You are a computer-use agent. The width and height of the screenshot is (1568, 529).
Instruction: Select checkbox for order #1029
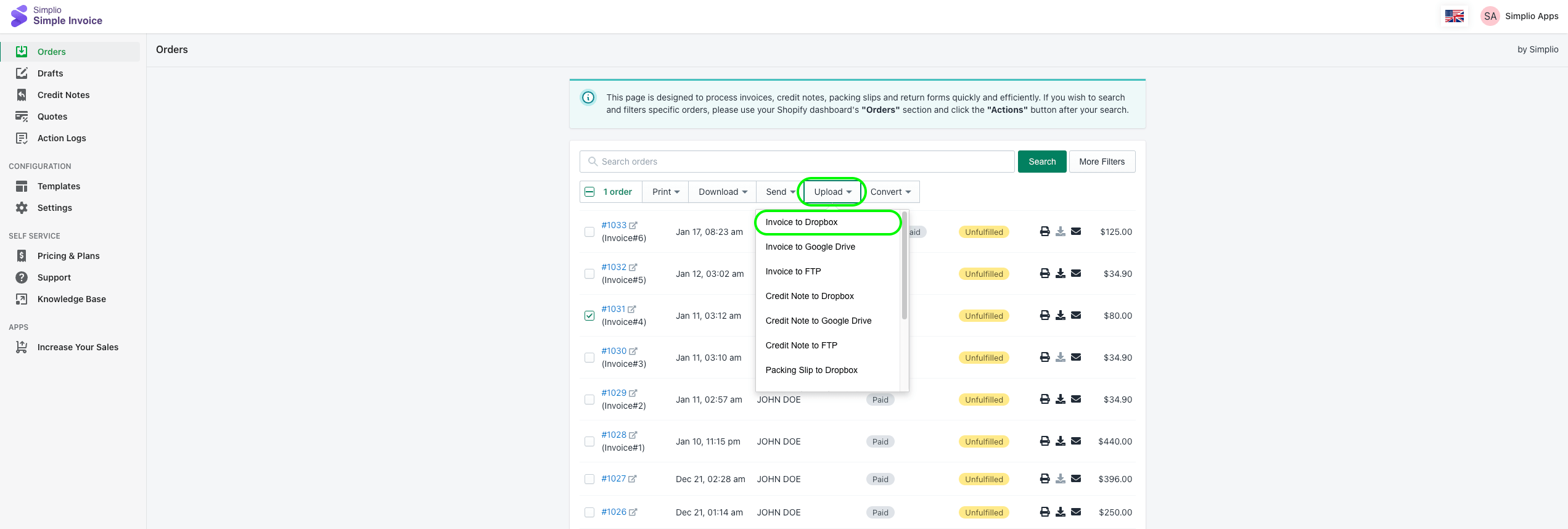coord(589,400)
